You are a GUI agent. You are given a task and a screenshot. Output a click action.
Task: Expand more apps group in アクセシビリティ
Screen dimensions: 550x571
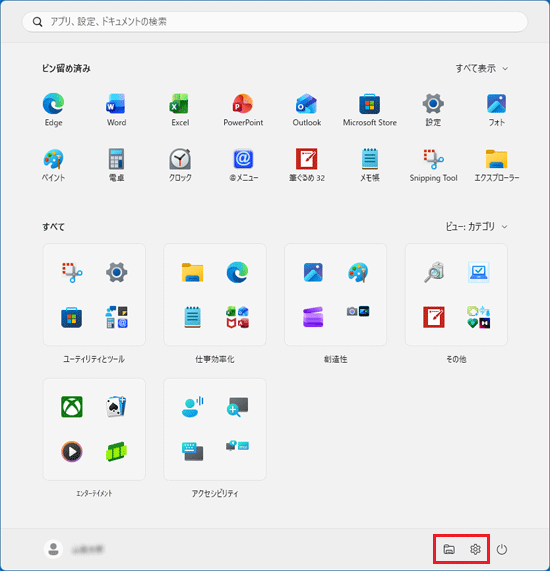coord(237,446)
